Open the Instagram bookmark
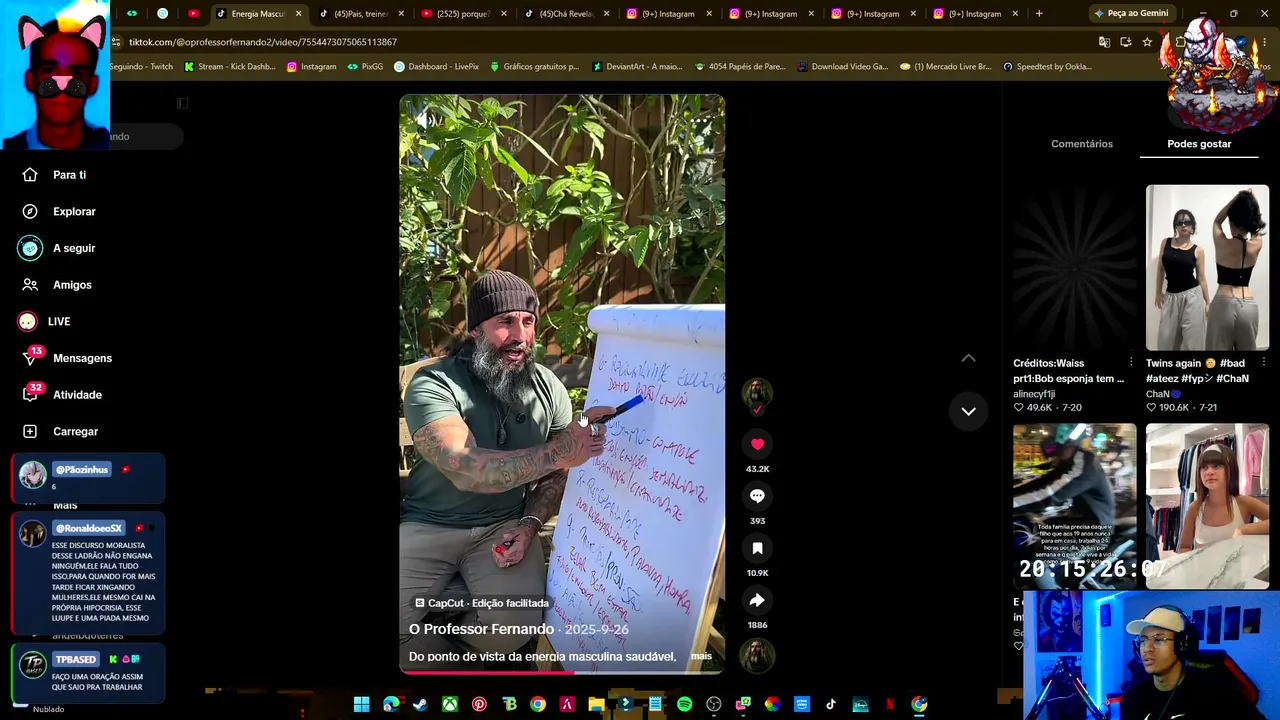The width and height of the screenshot is (1280, 720). click(x=312, y=67)
